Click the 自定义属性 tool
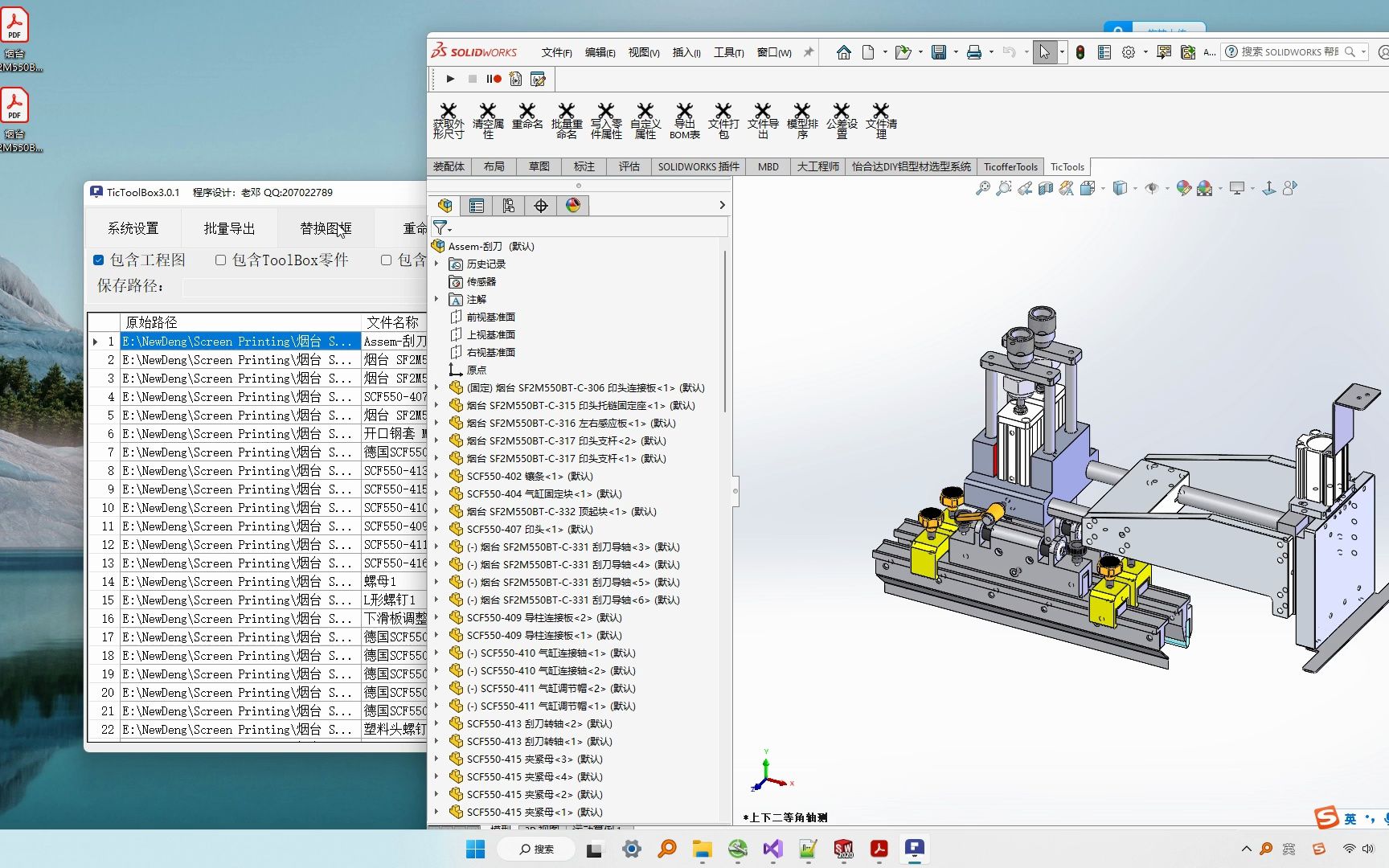This screenshot has width=1389, height=868. click(645, 121)
